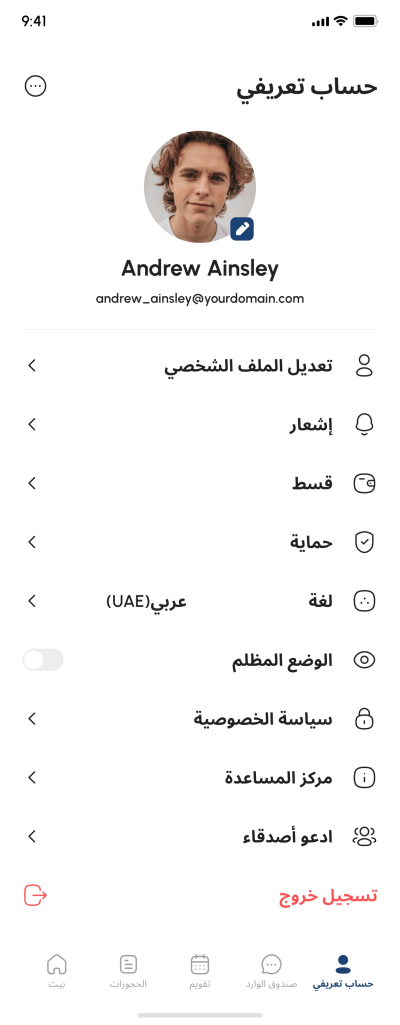Screen dimensions: 400x1025
Task: Tap the تسجيل خروج logout text
Action: (x=328, y=896)
